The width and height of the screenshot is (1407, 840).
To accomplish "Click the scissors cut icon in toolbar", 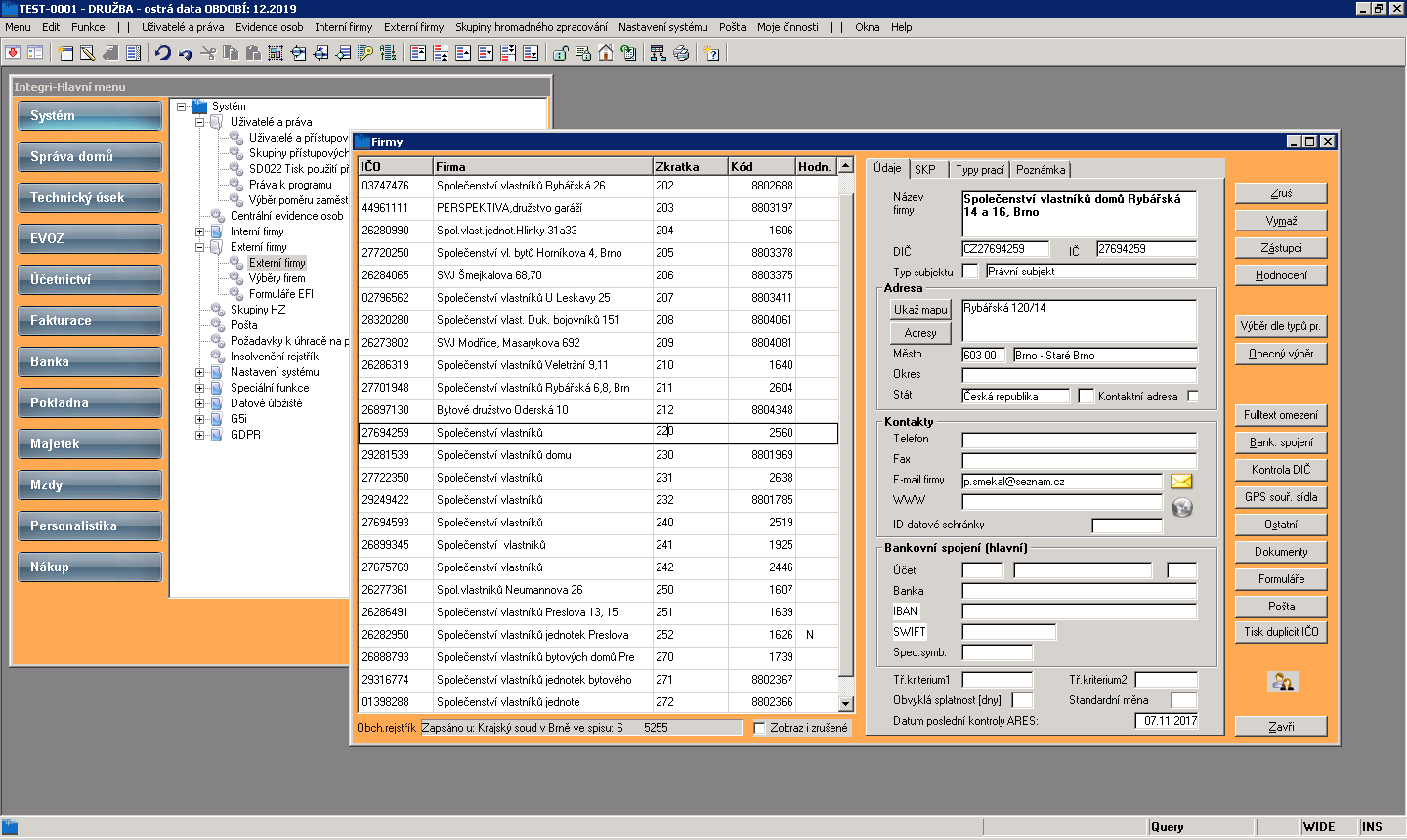I will [208, 53].
